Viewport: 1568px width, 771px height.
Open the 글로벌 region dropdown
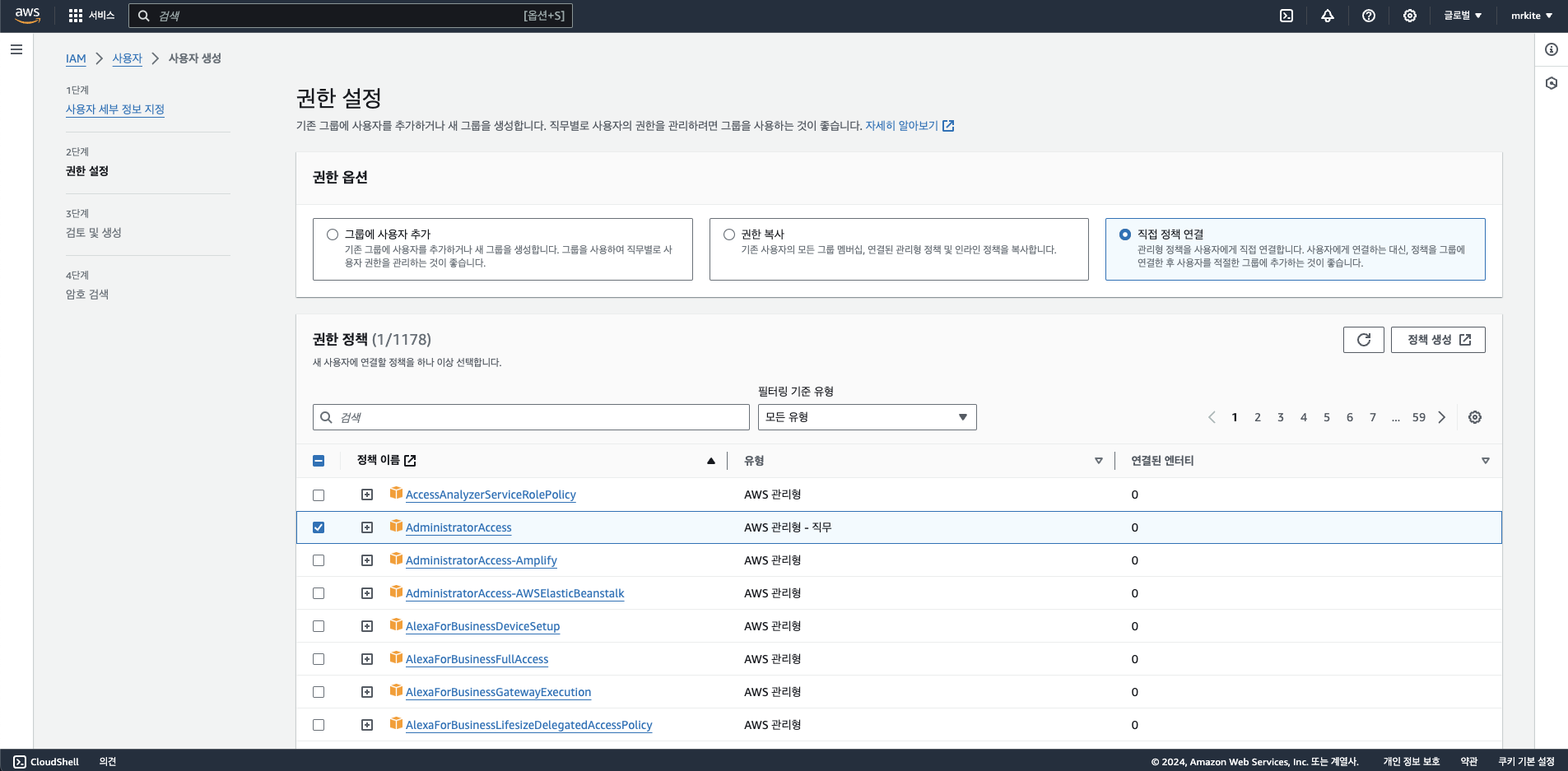tap(1463, 16)
